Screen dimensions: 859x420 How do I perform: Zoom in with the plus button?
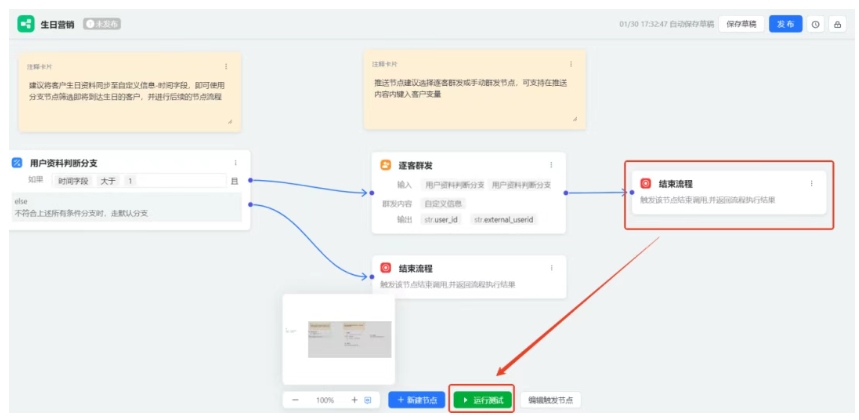coord(354,400)
